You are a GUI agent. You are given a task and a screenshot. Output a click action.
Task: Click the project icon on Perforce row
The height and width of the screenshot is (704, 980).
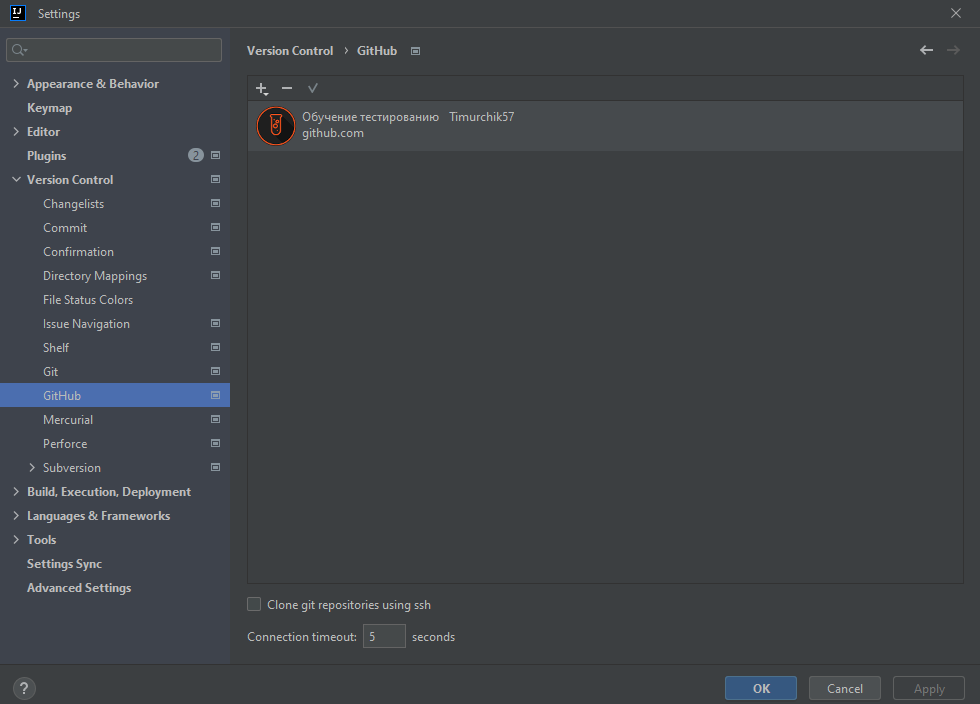point(216,443)
